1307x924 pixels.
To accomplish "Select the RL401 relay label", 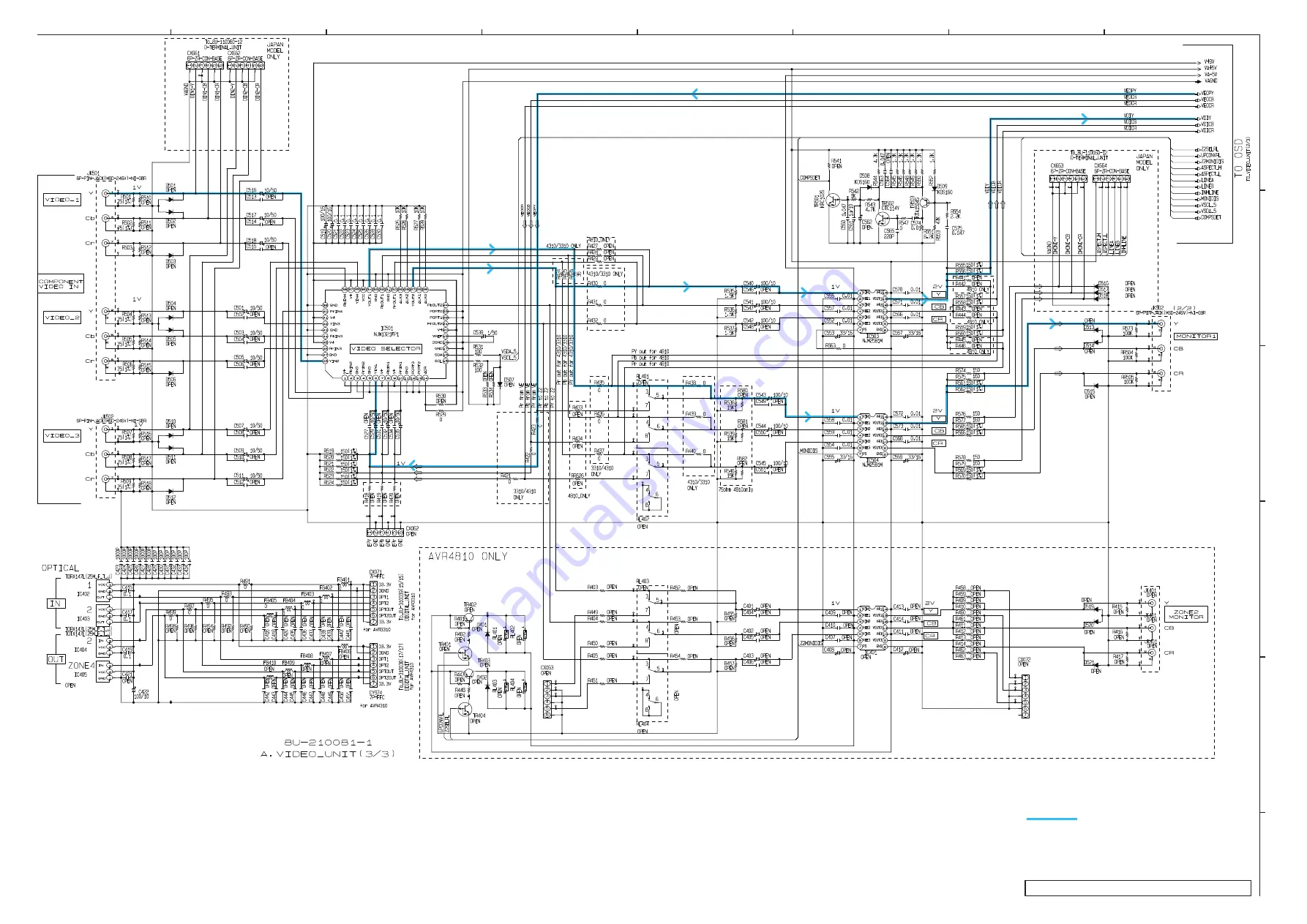I will click(643, 378).
